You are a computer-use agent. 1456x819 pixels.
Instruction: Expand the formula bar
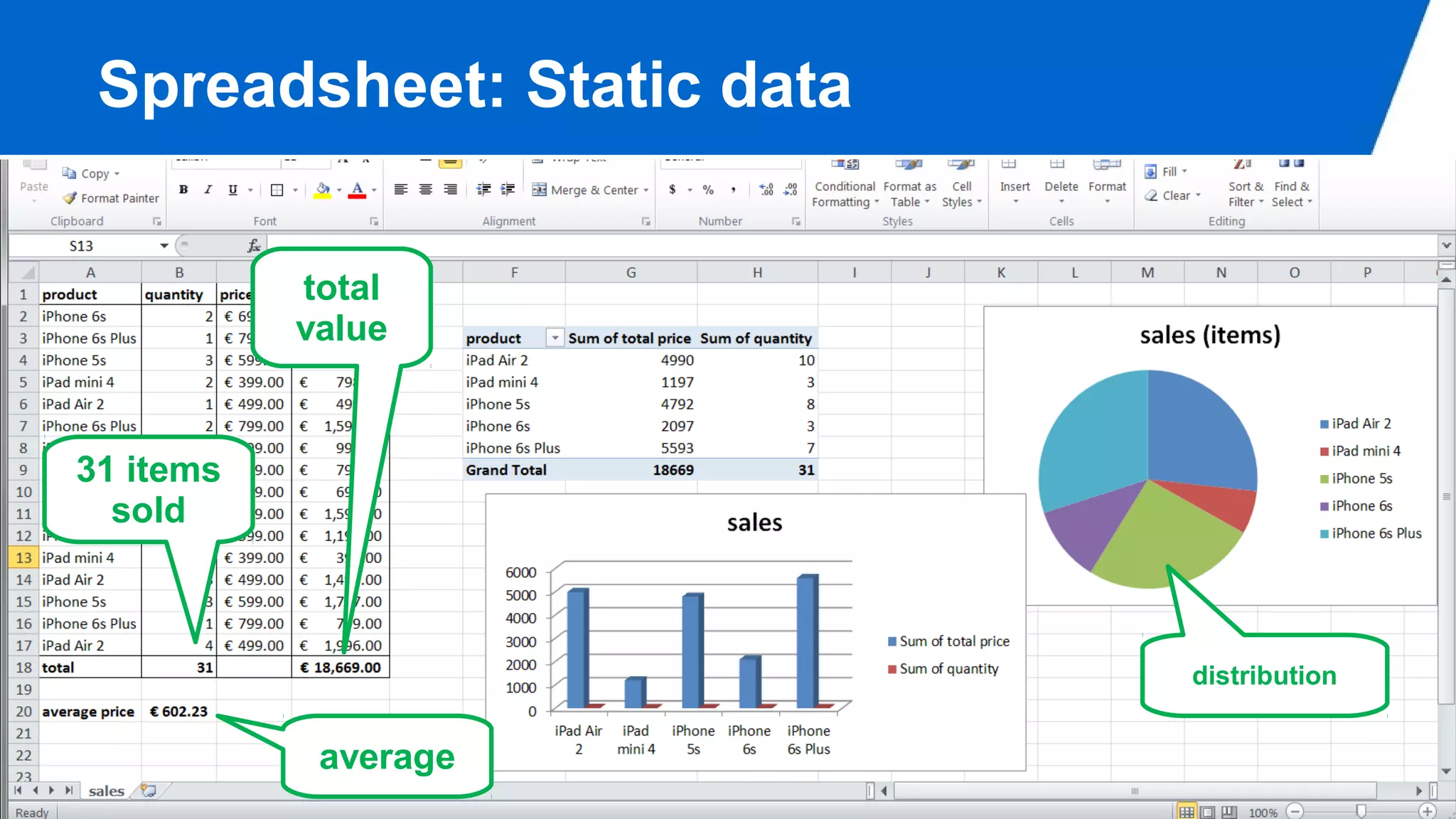coord(1446,246)
